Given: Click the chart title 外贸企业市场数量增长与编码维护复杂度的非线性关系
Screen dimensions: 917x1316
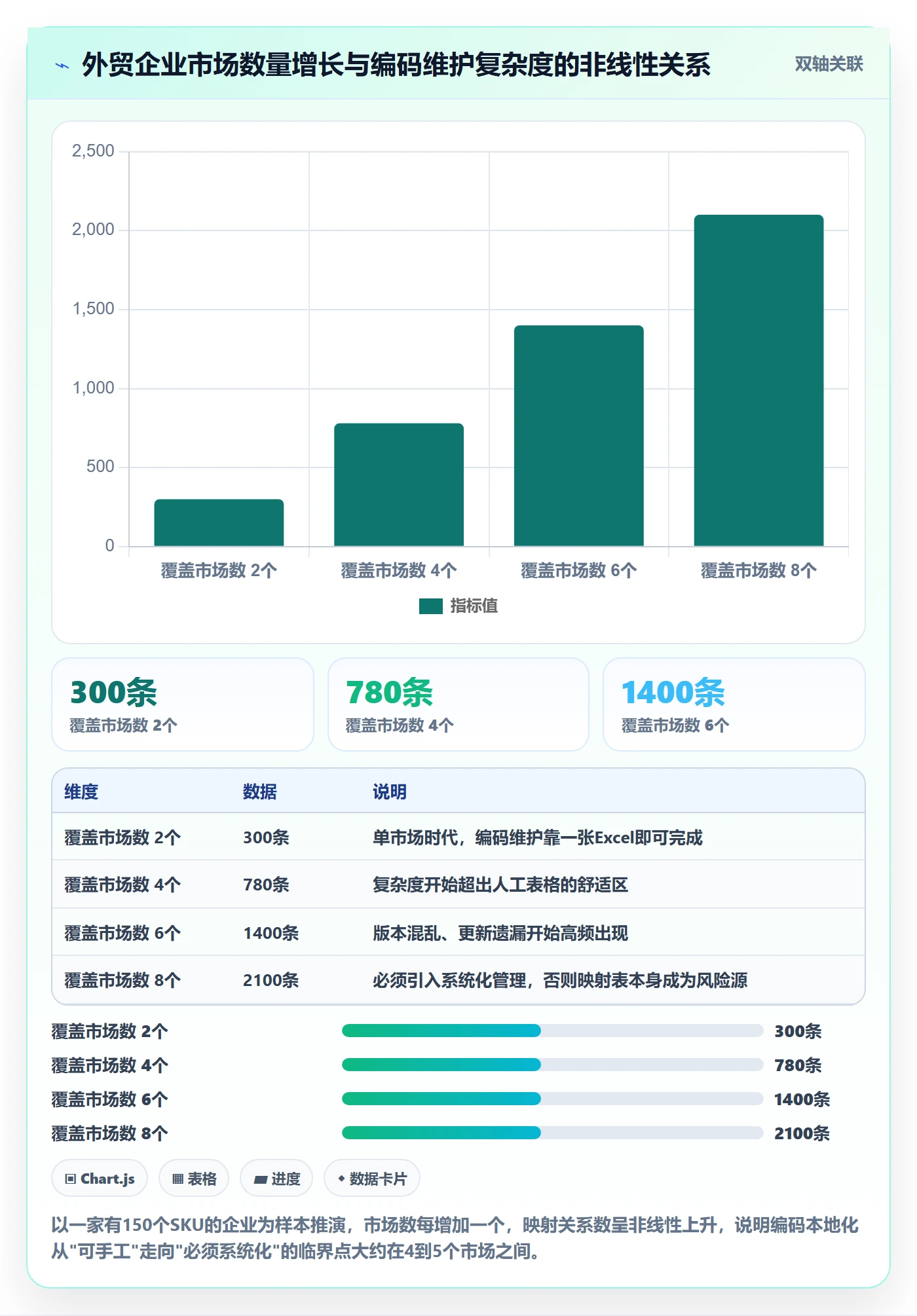Looking at the screenshot, I should (396, 65).
